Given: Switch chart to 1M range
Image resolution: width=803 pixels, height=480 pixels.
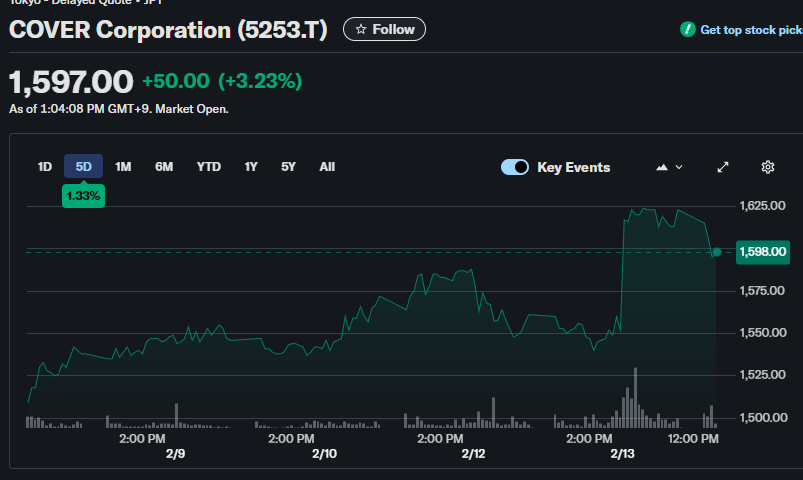Looking at the screenshot, I should (123, 166).
